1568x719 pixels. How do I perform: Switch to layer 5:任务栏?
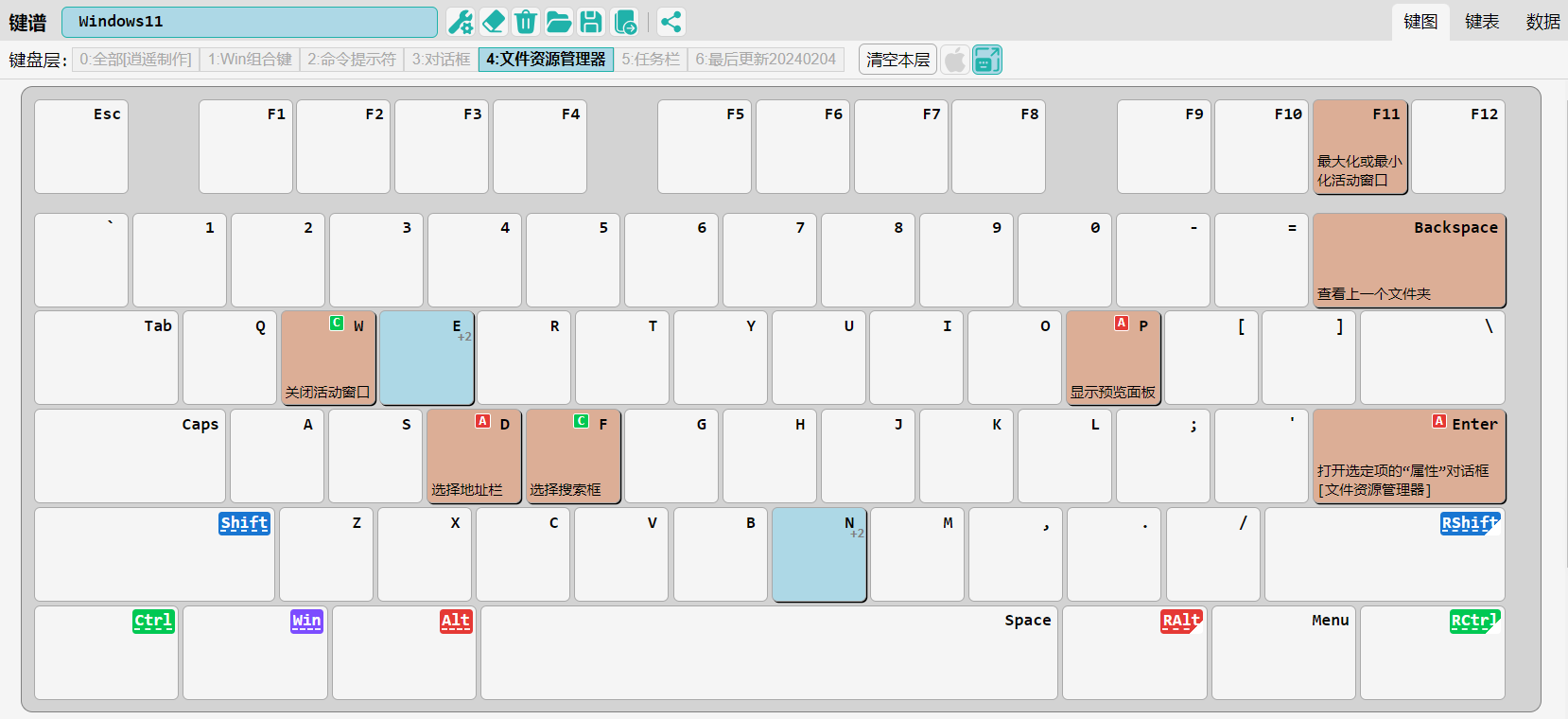point(650,60)
